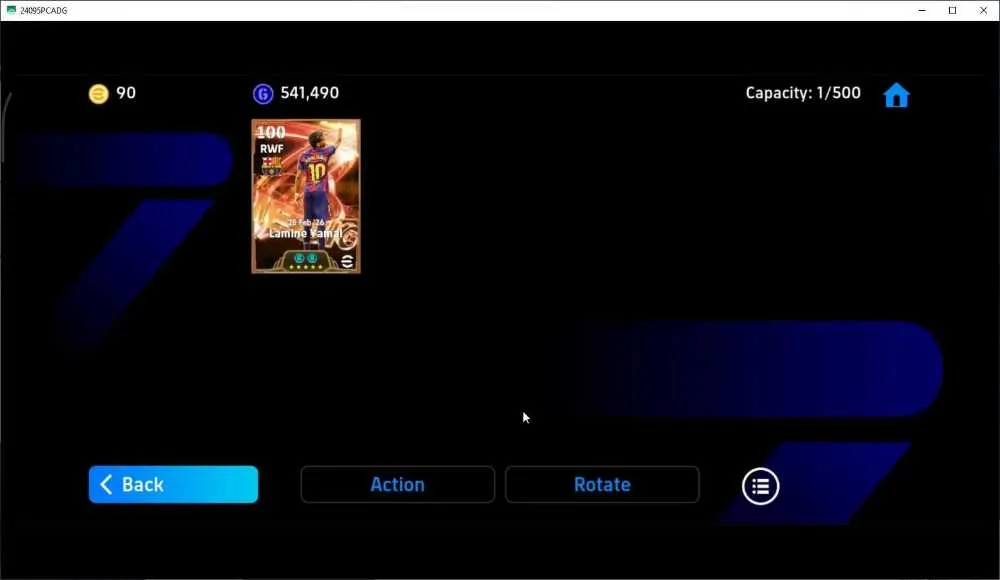Minimize the 24095PCADG window

point(922,10)
